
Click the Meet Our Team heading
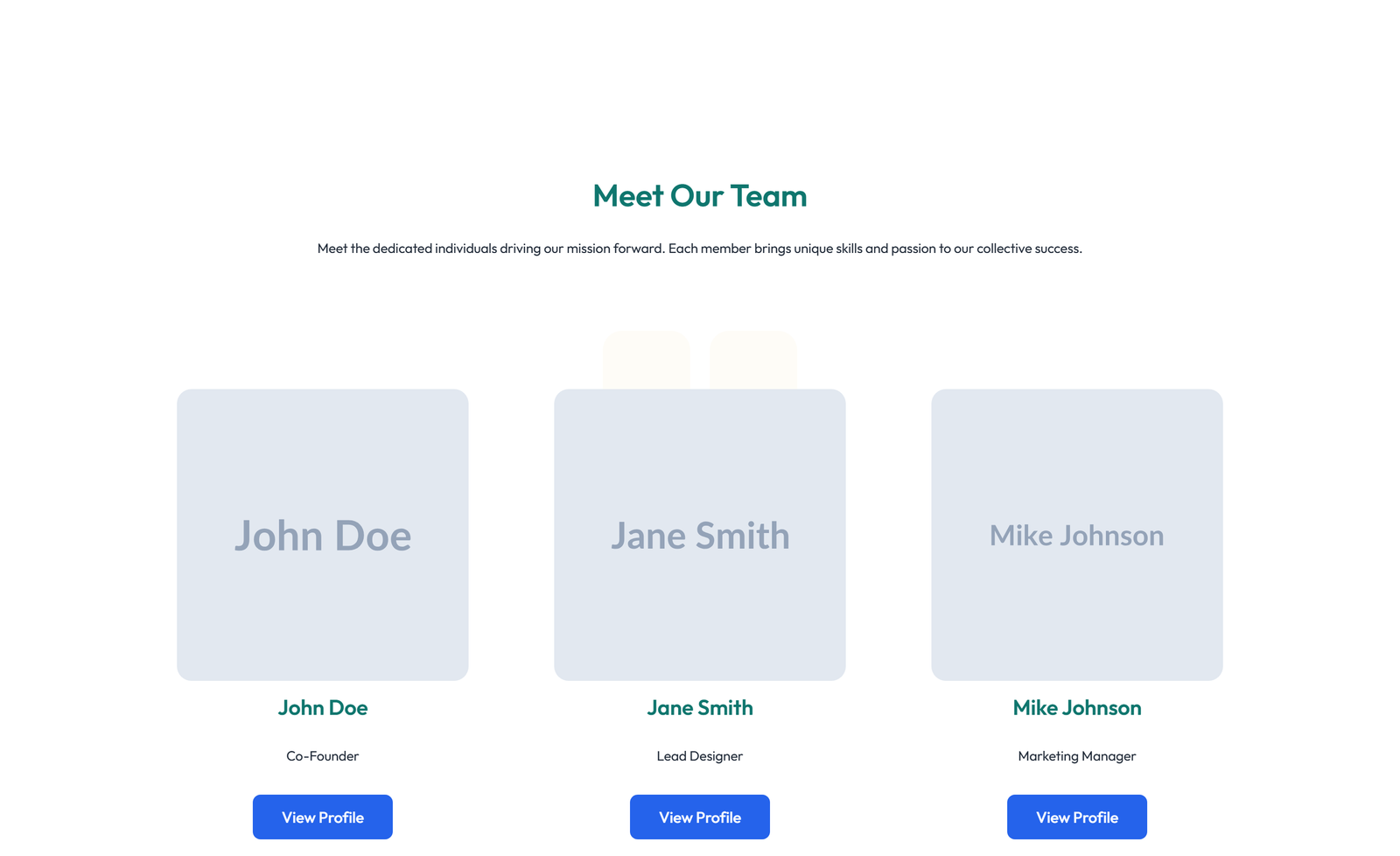pyautogui.click(x=700, y=196)
